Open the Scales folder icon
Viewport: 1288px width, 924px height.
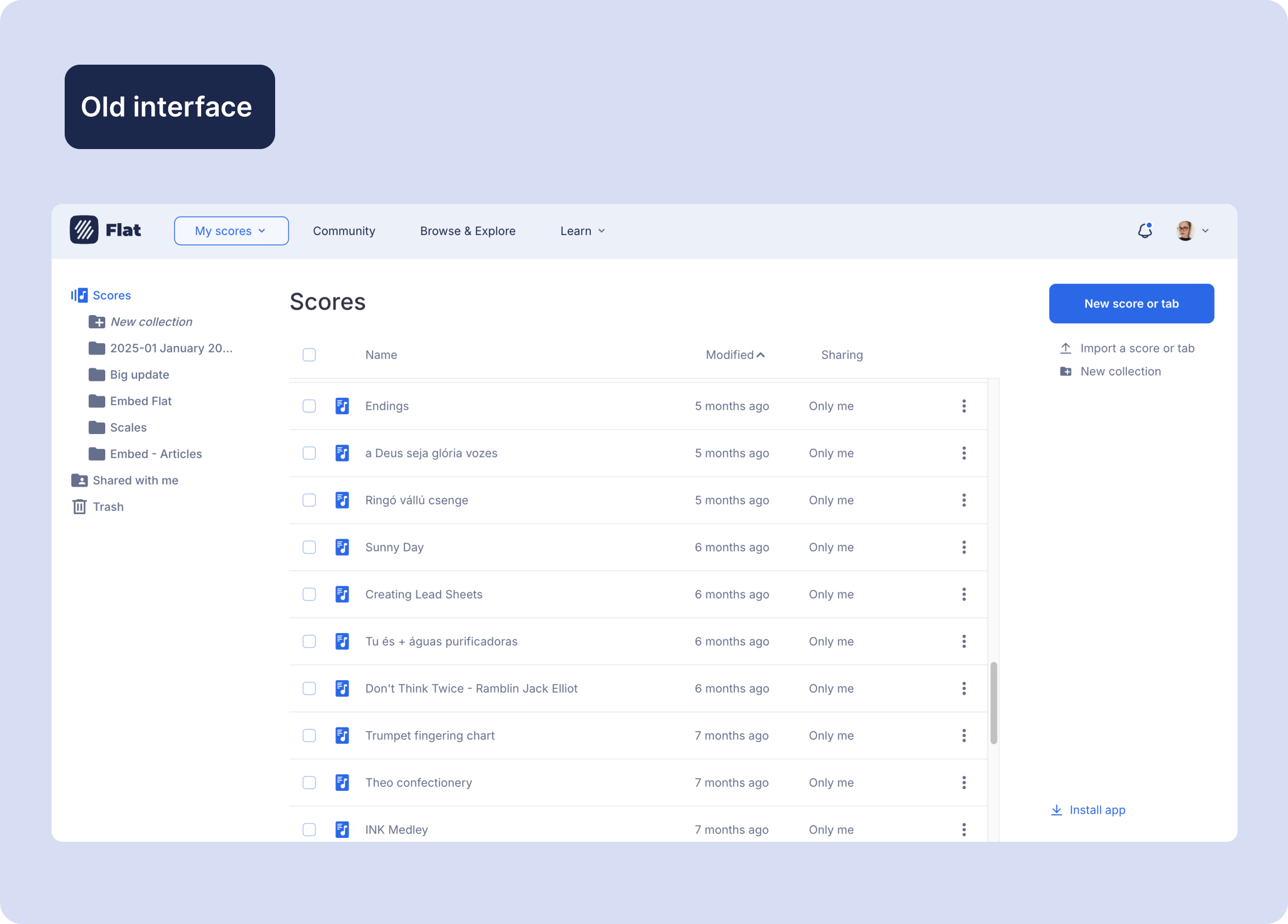click(x=96, y=427)
